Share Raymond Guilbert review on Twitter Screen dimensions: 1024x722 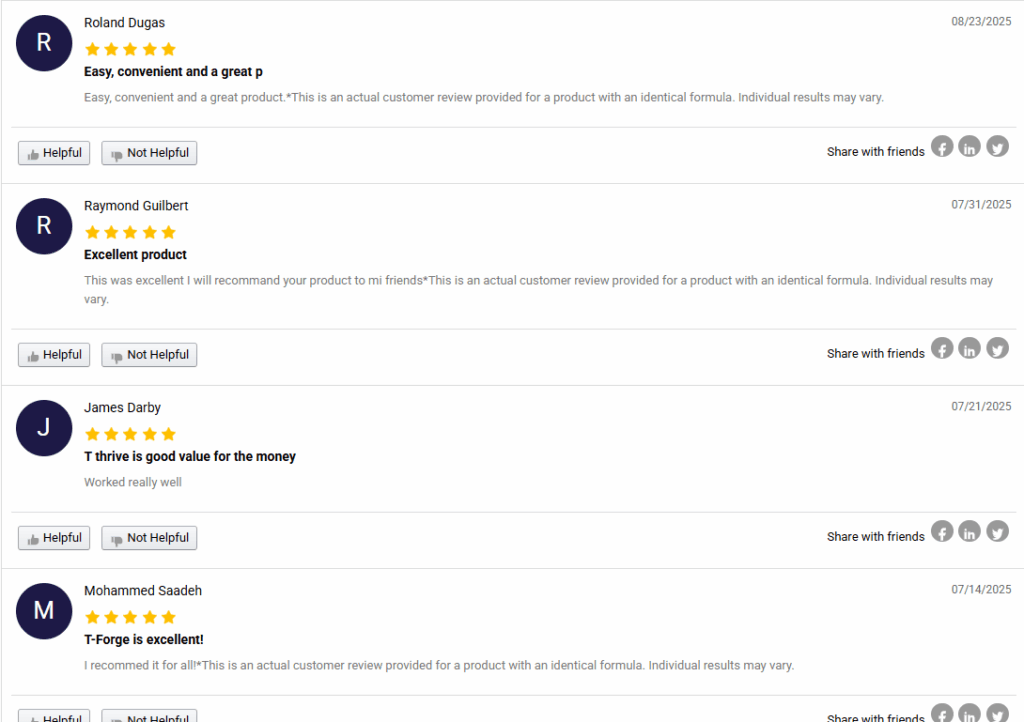click(997, 348)
